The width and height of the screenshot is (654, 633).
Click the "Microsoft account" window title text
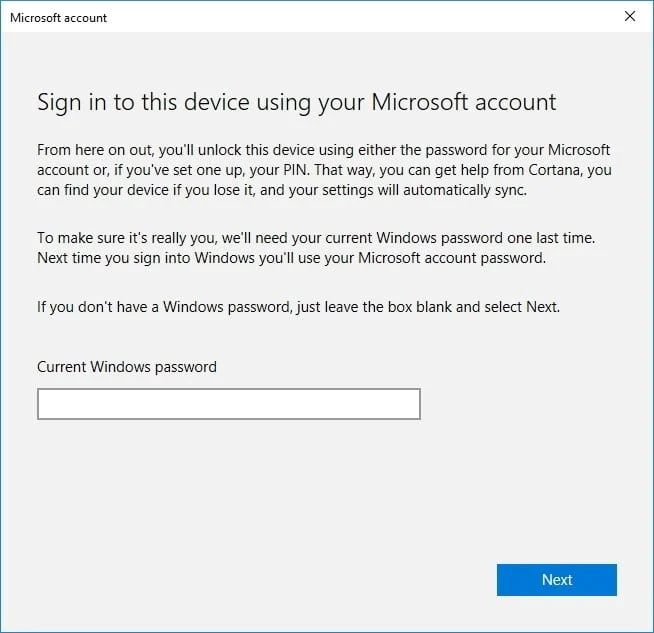click(x=58, y=18)
